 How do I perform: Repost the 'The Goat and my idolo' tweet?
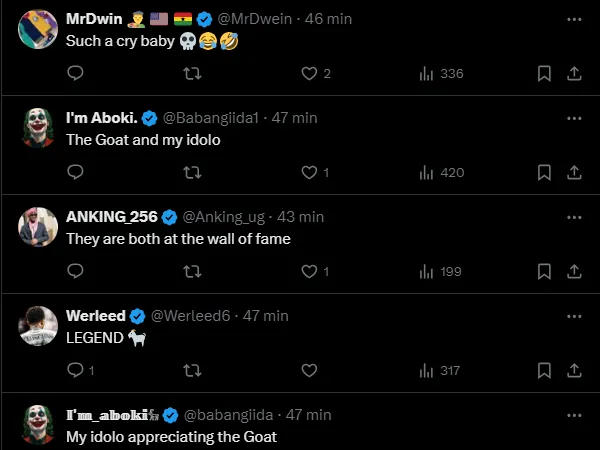pyautogui.click(x=192, y=172)
